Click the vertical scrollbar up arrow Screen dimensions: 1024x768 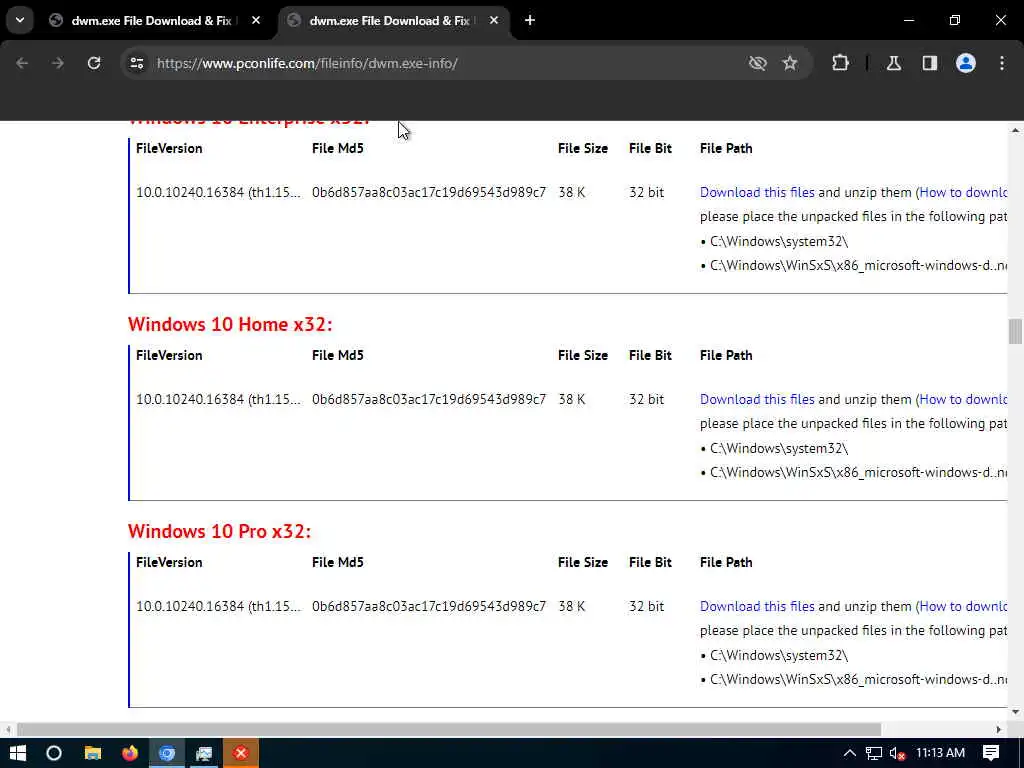pyautogui.click(x=1015, y=131)
